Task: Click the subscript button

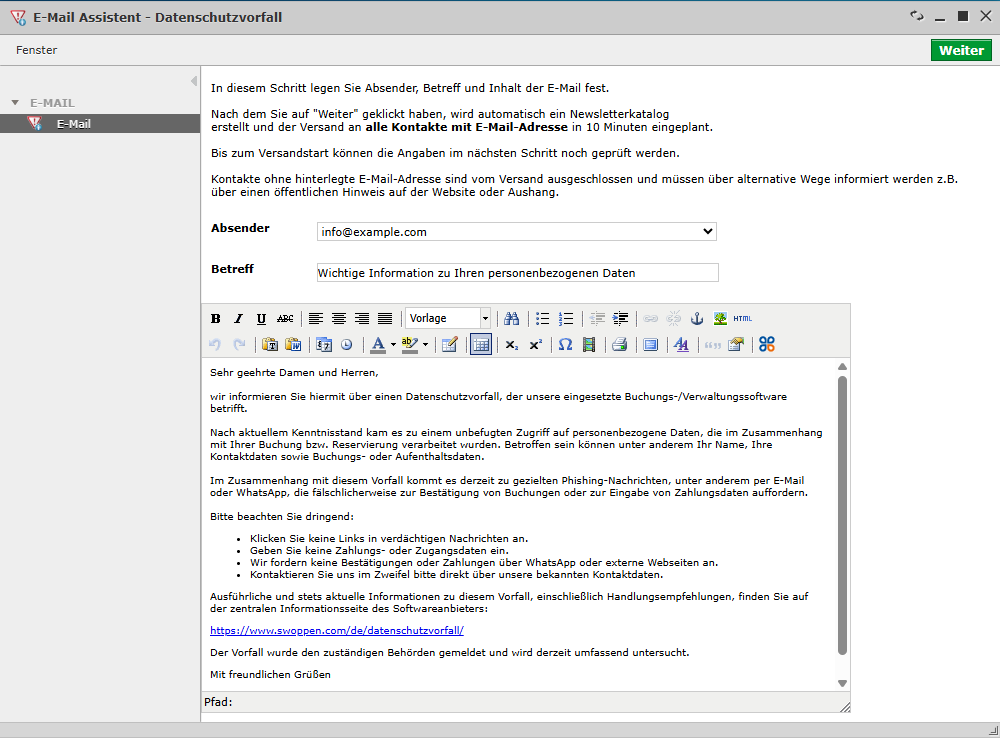Action: pyautogui.click(x=511, y=345)
